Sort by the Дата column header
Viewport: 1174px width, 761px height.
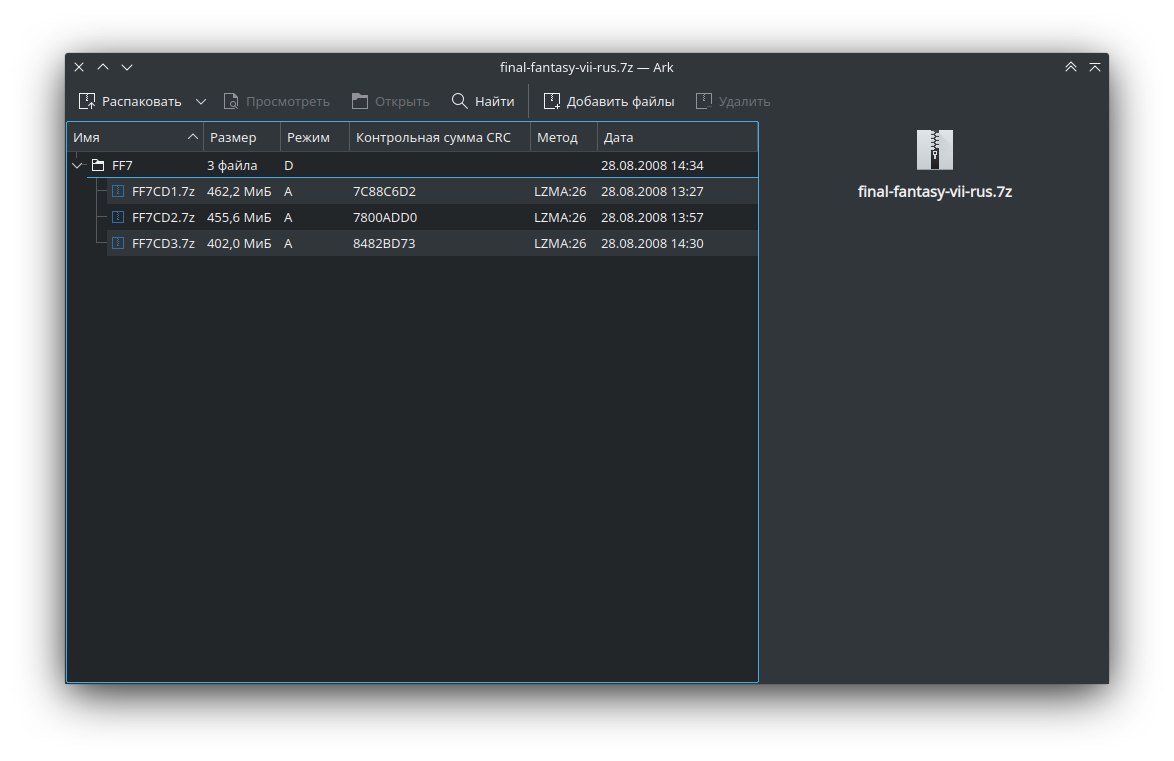coord(678,137)
